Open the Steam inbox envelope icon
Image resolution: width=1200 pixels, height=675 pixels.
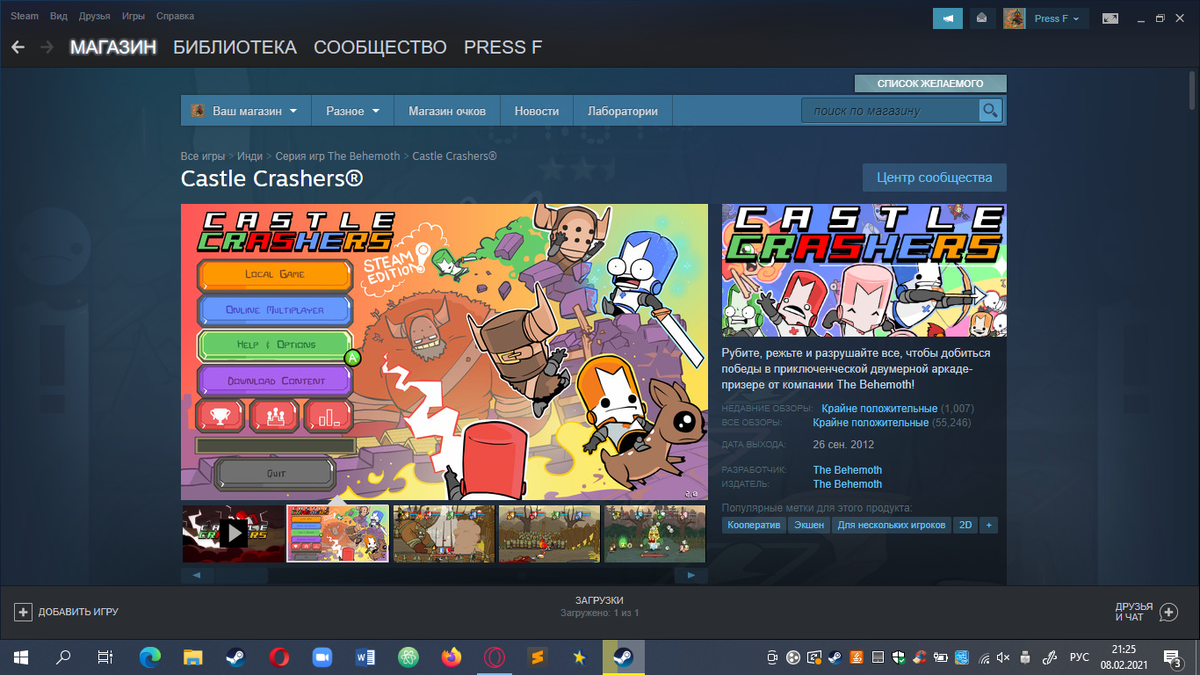(x=982, y=18)
